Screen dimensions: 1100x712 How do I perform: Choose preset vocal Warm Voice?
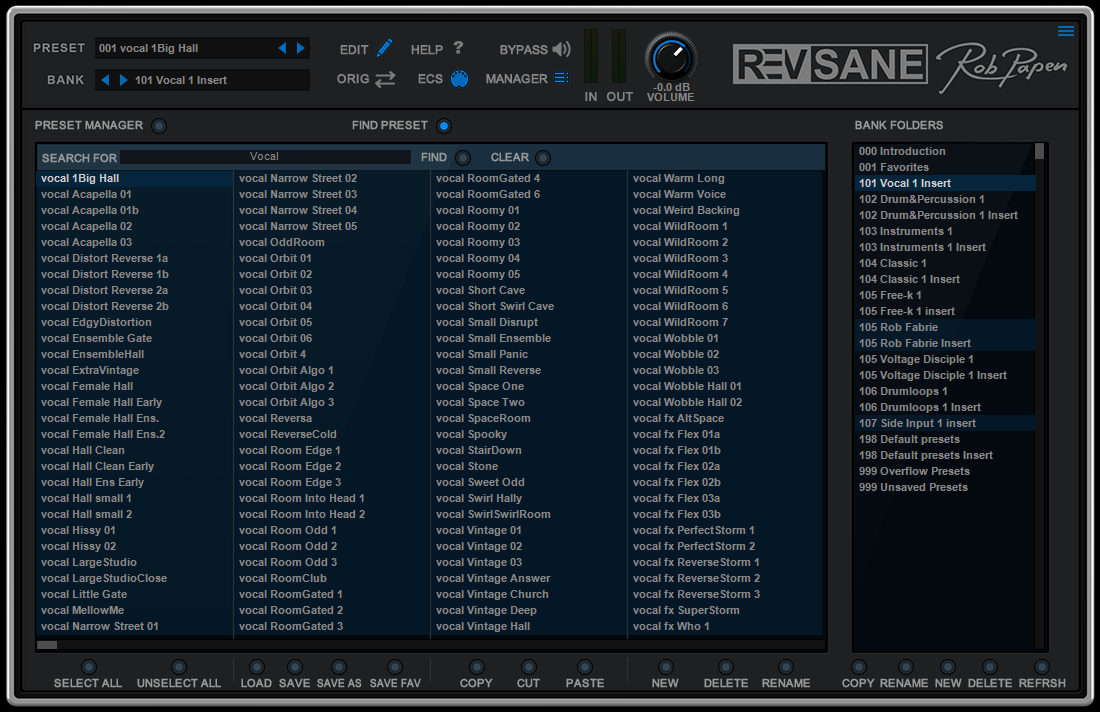pyautogui.click(x=726, y=194)
